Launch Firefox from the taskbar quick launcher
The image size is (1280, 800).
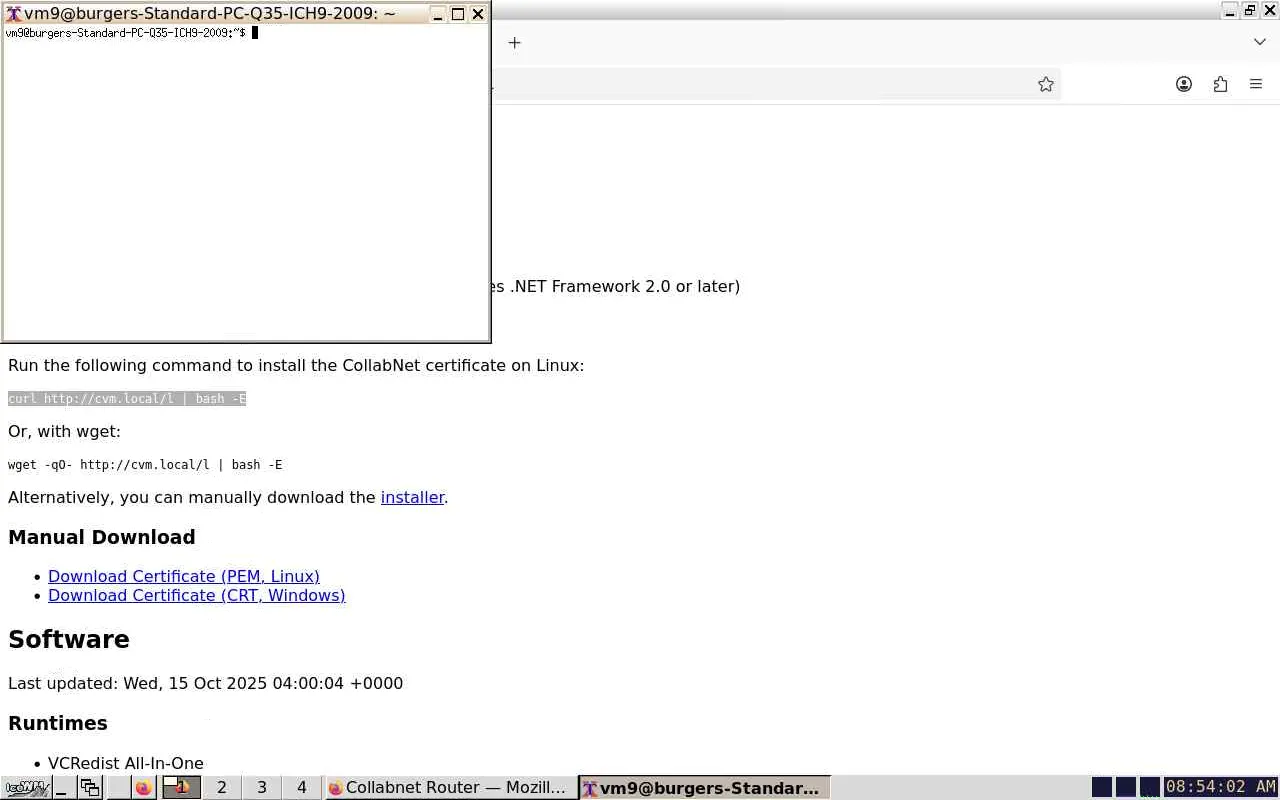(x=143, y=788)
